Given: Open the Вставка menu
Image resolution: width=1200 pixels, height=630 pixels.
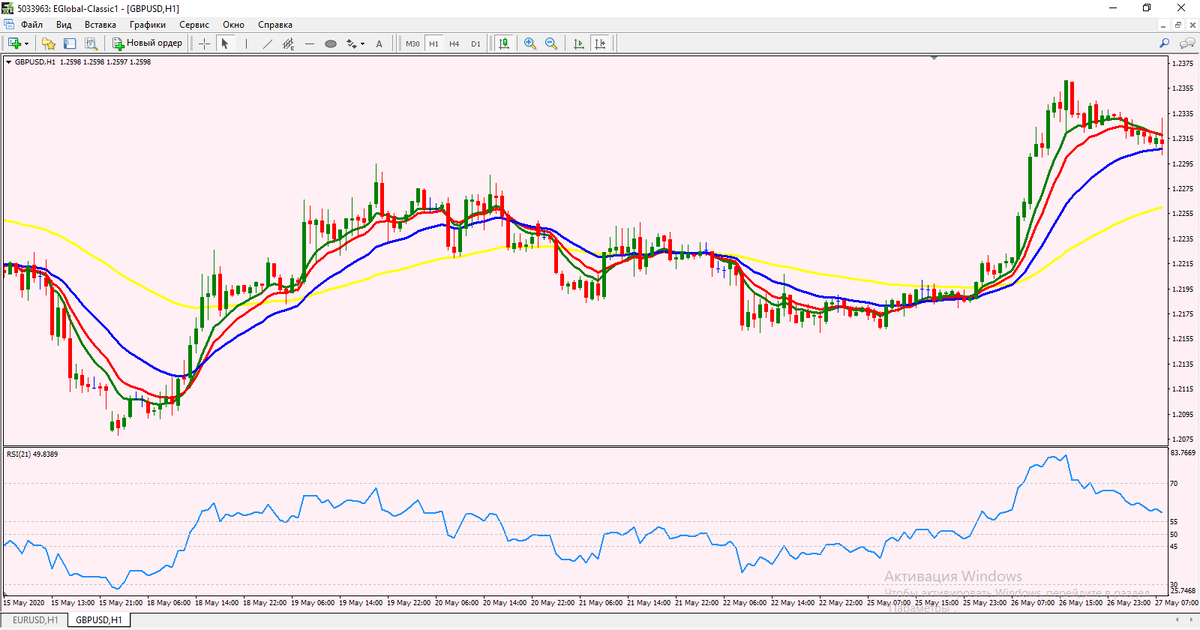Looking at the screenshot, I should 100,24.
